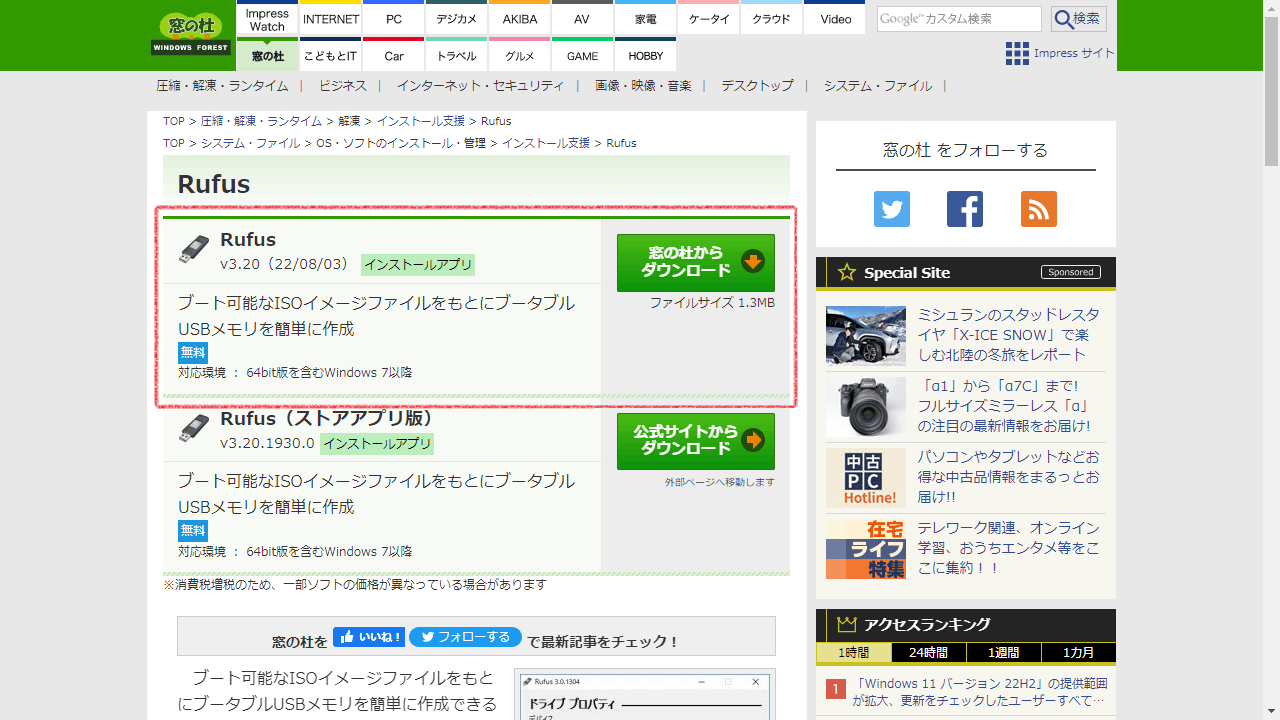The height and width of the screenshot is (720, 1280).
Task: Open the Video site tab
Action: 836,19
